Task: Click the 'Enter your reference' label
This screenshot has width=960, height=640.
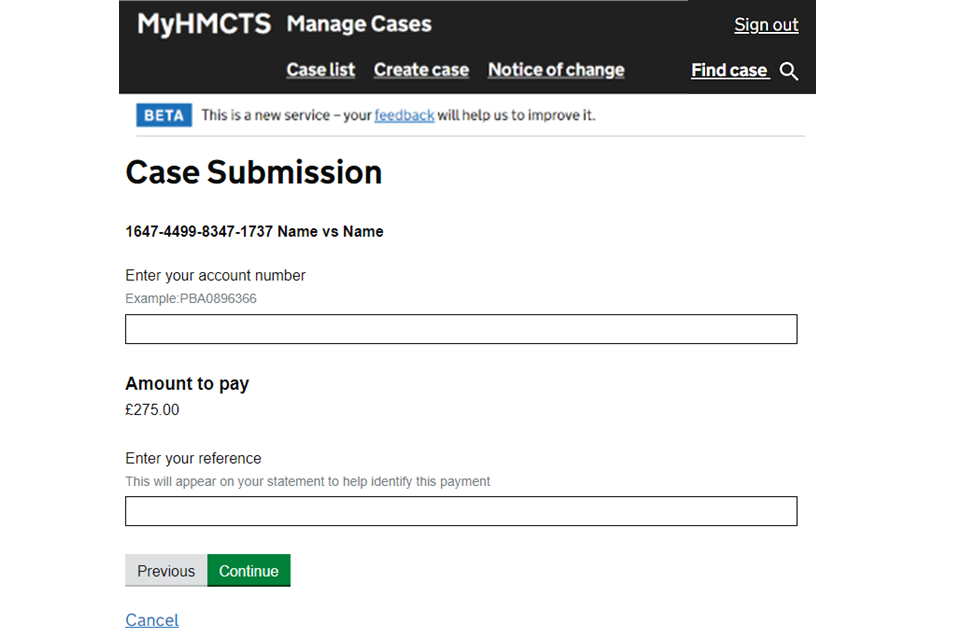Action: coord(193,458)
